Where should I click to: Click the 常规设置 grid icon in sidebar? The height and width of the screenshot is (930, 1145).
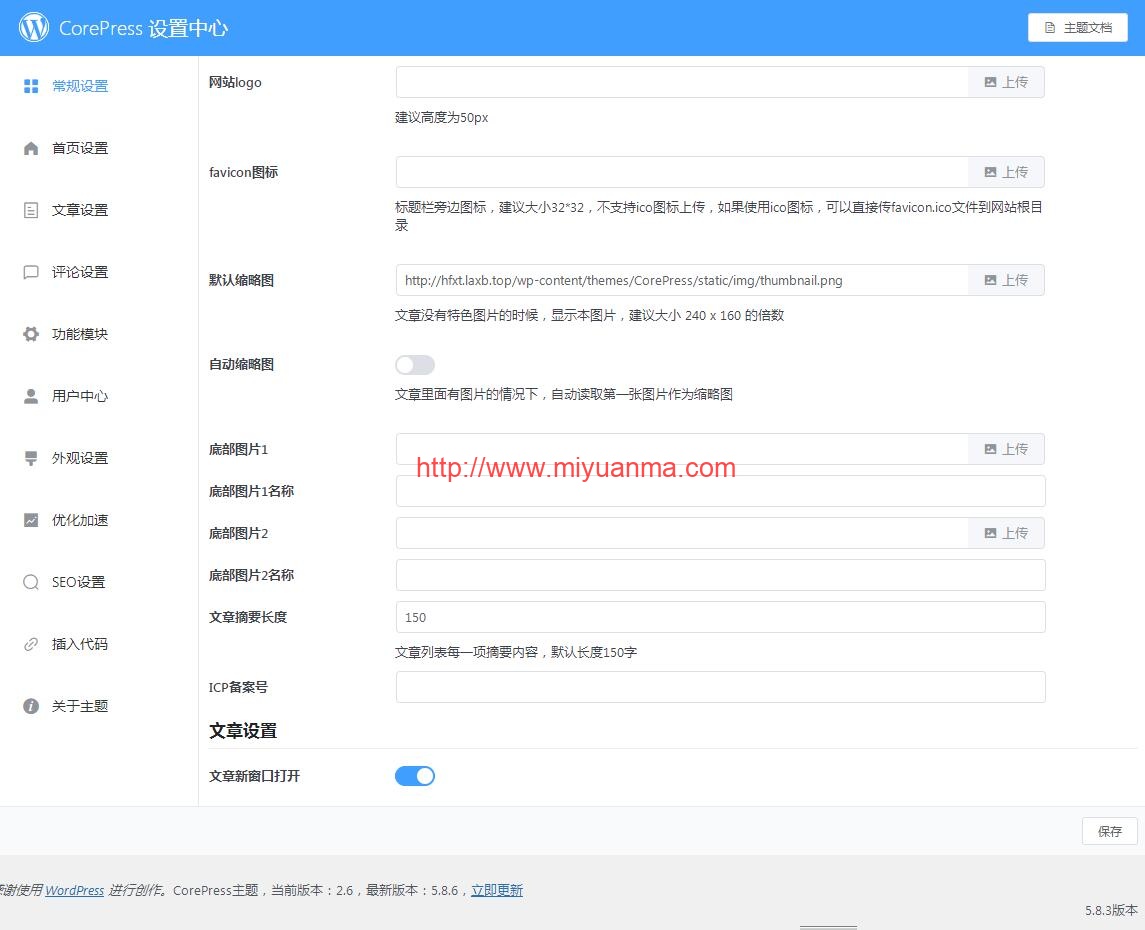[x=31, y=86]
